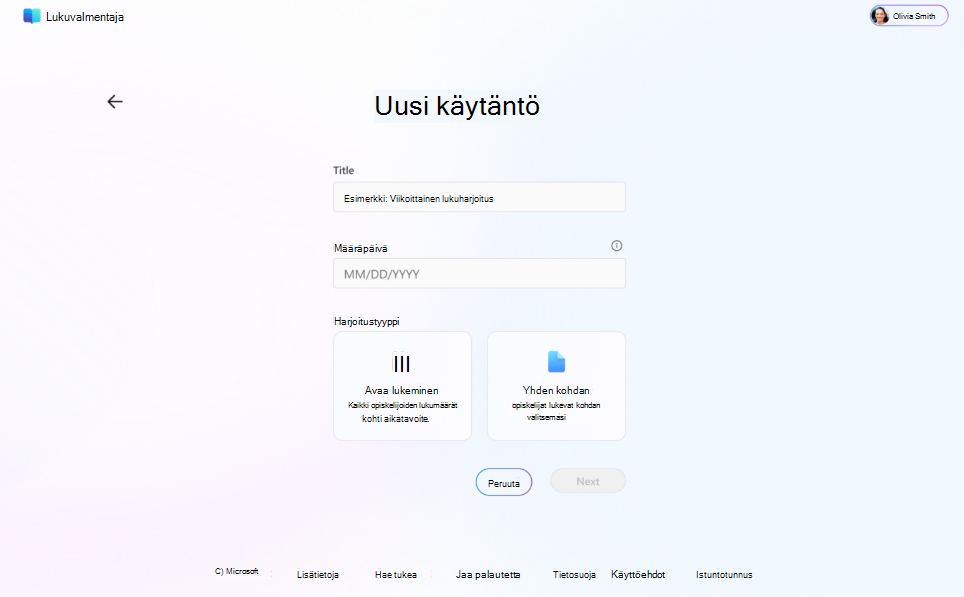Image resolution: width=964 pixels, height=597 pixels.
Task: Open the Lisätietoja footer link
Action: pos(318,575)
